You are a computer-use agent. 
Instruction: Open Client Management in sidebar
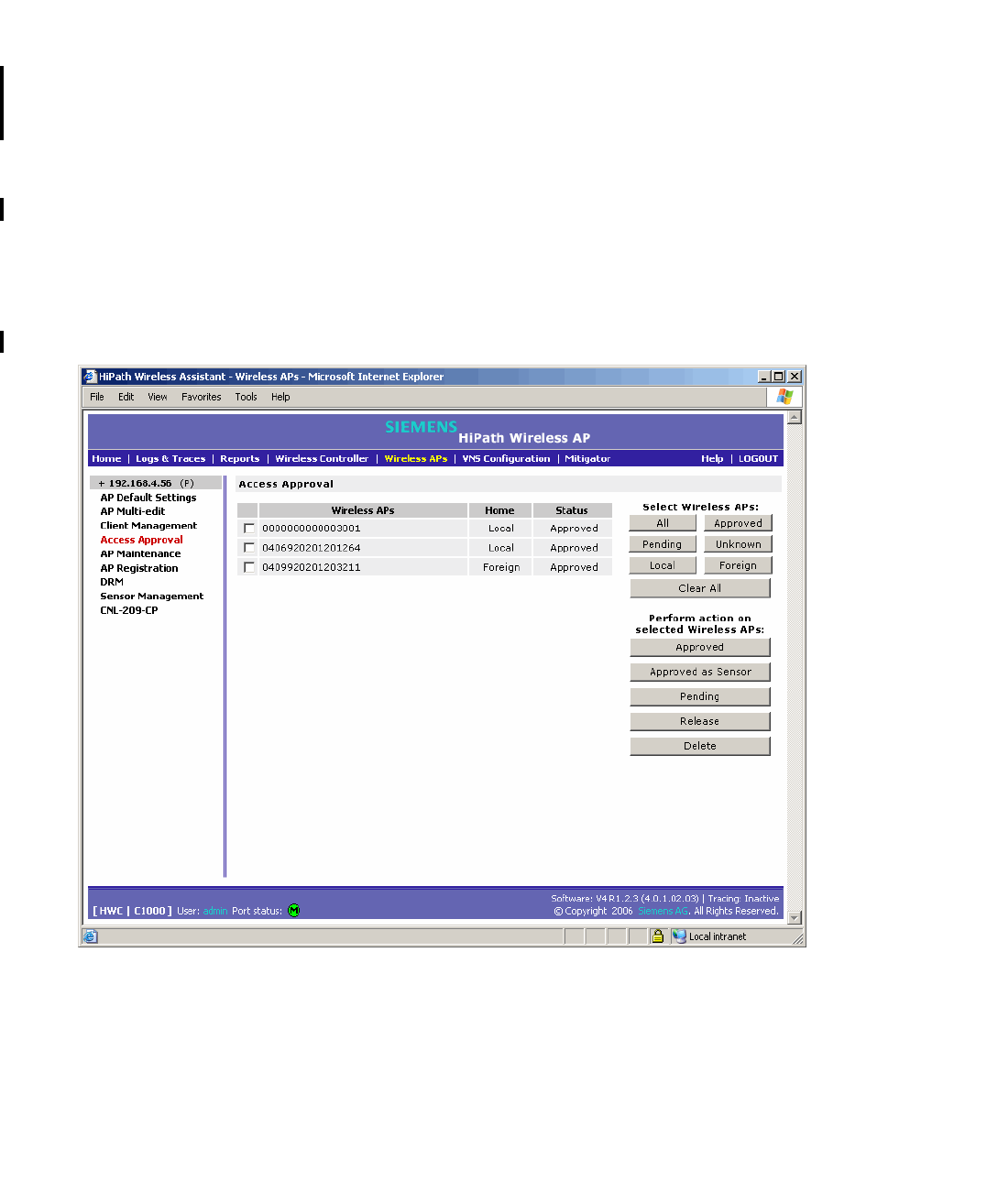click(x=148, y=526)
